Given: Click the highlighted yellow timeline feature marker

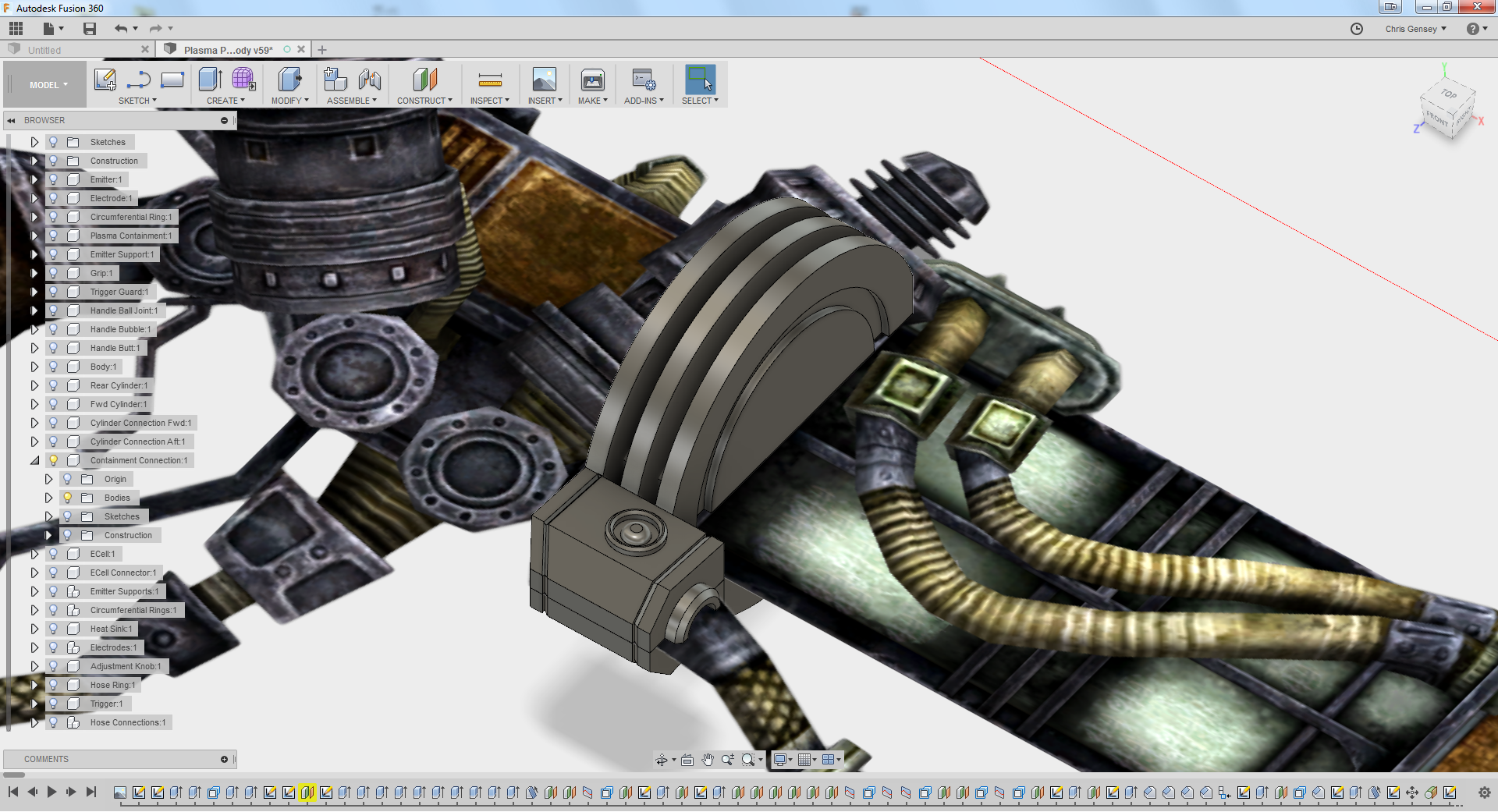Looking at the screenshot, I should click(307, 792).
